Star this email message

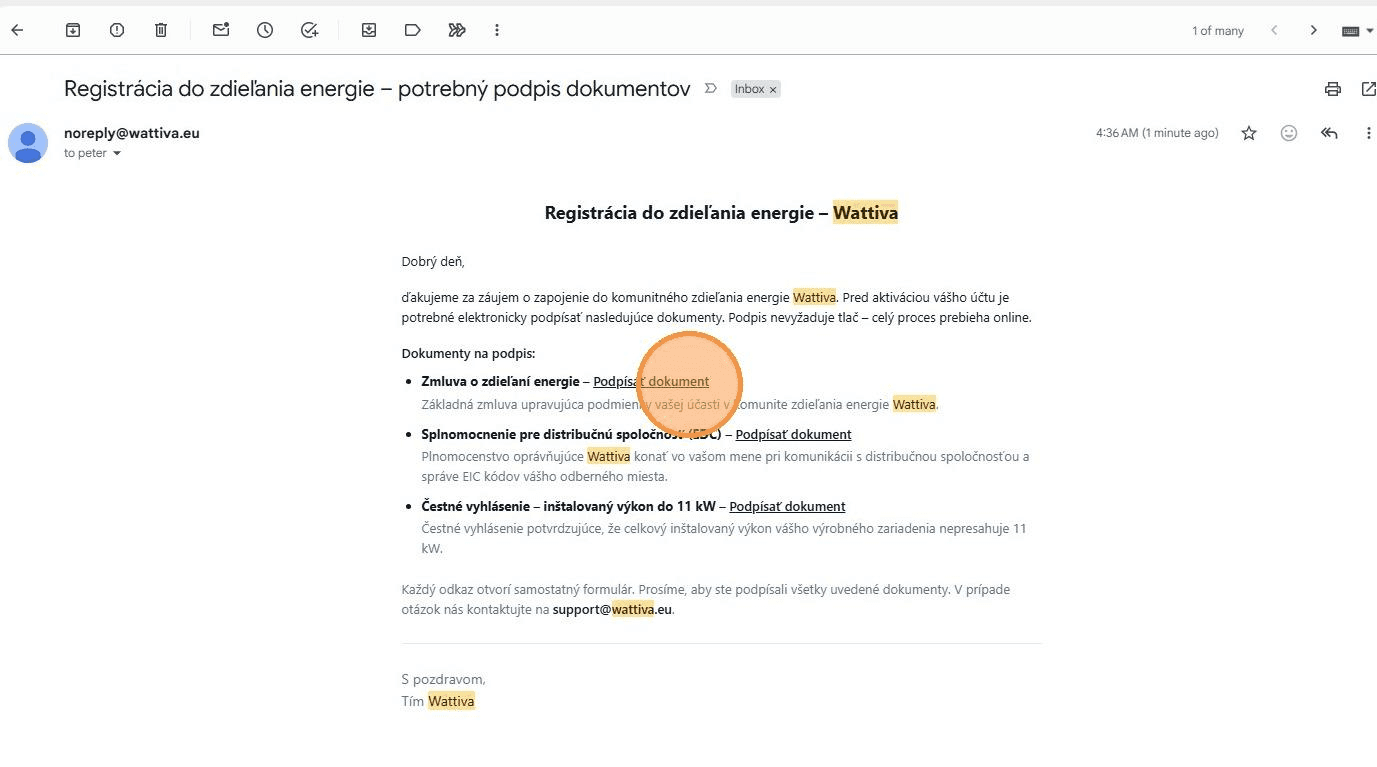pyautogui.click(x=1249, y=133)
